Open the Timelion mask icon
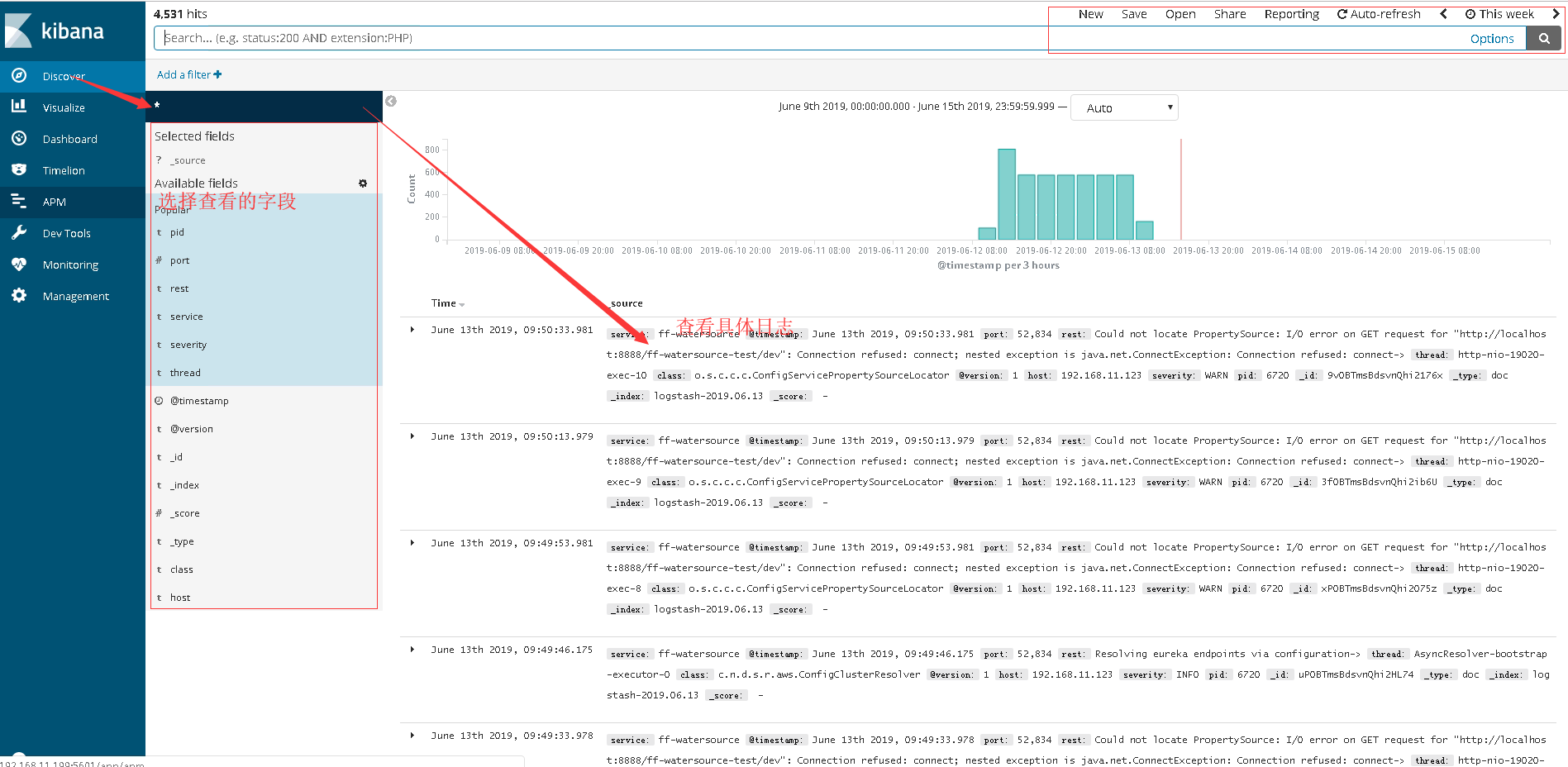This screenshot has height=767, width=1568. [19, 169]
